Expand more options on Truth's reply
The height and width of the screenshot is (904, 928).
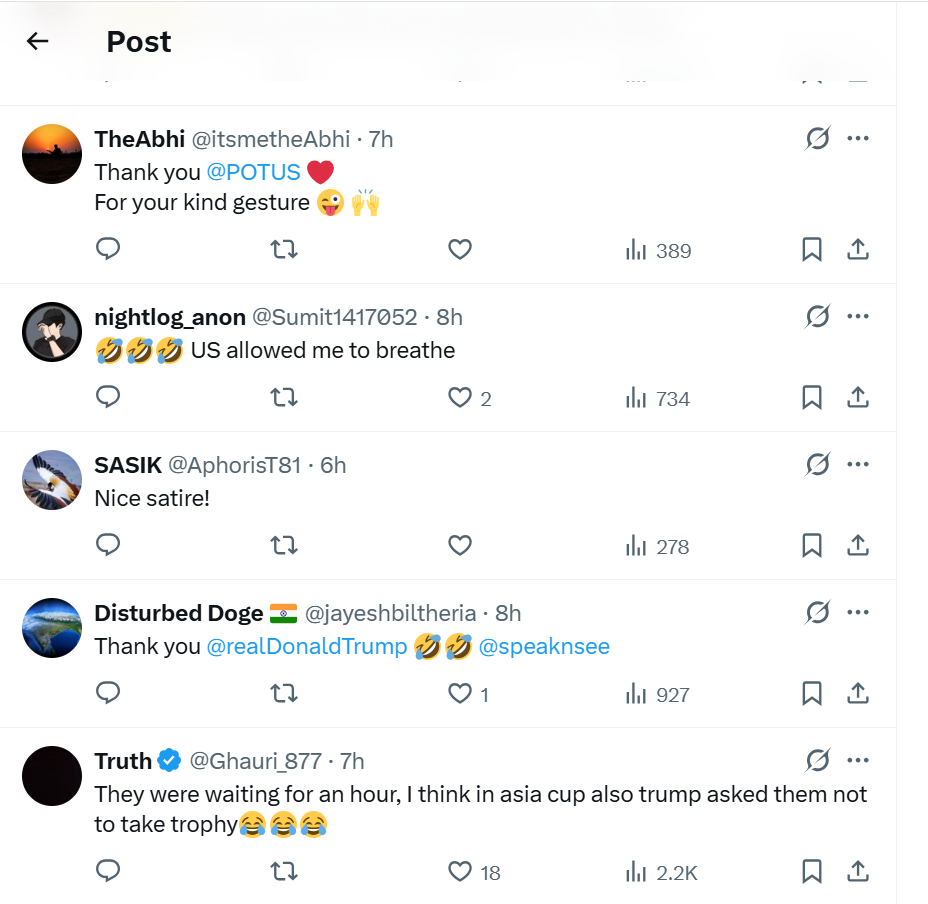857,761
